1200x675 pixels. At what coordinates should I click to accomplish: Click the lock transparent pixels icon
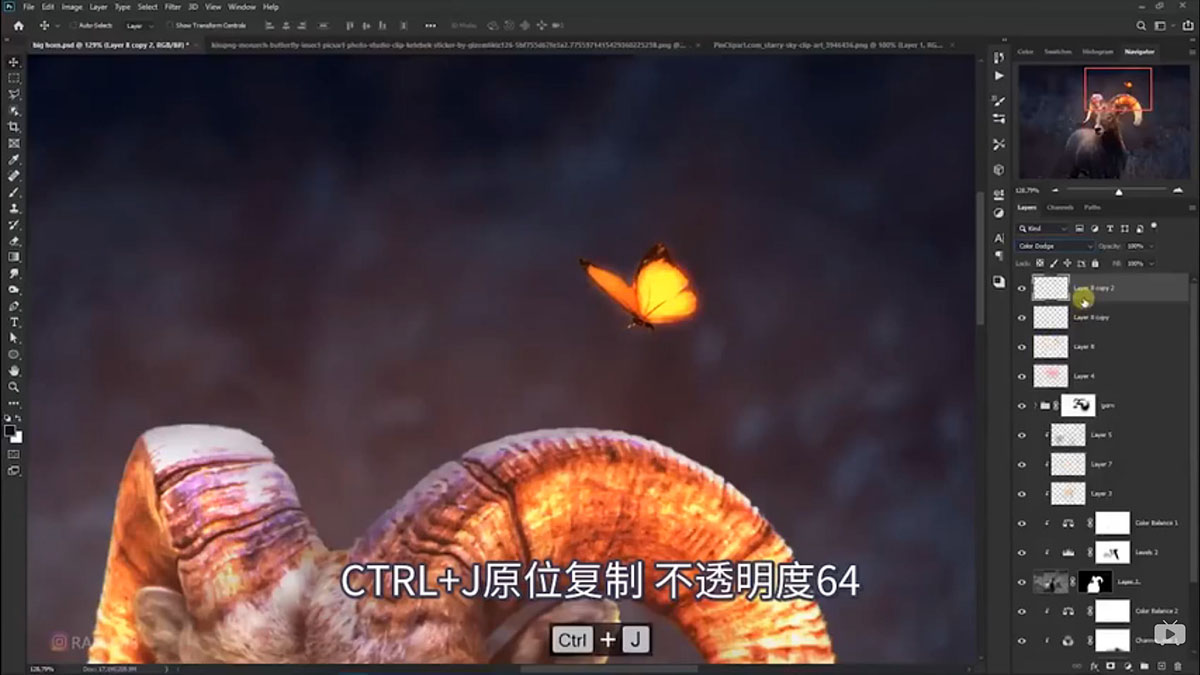tap(1039, 263)
